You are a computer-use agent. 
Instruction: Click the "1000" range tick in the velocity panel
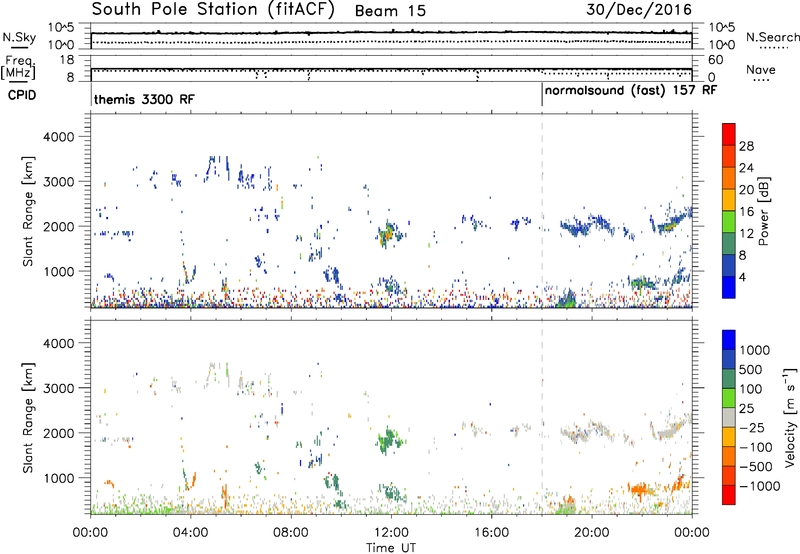pos(58,477)
